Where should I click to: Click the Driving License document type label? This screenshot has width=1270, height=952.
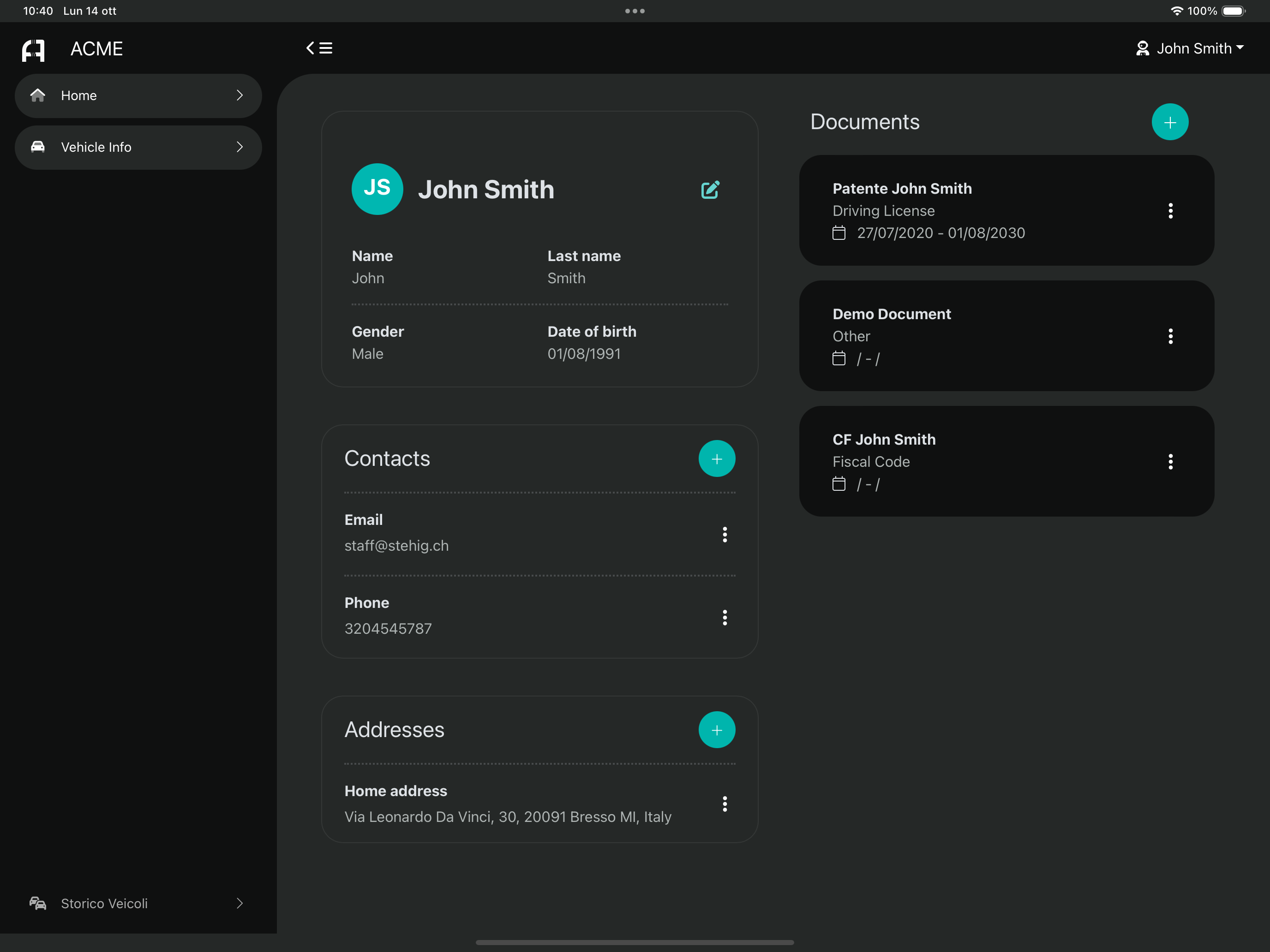[884, 211]
